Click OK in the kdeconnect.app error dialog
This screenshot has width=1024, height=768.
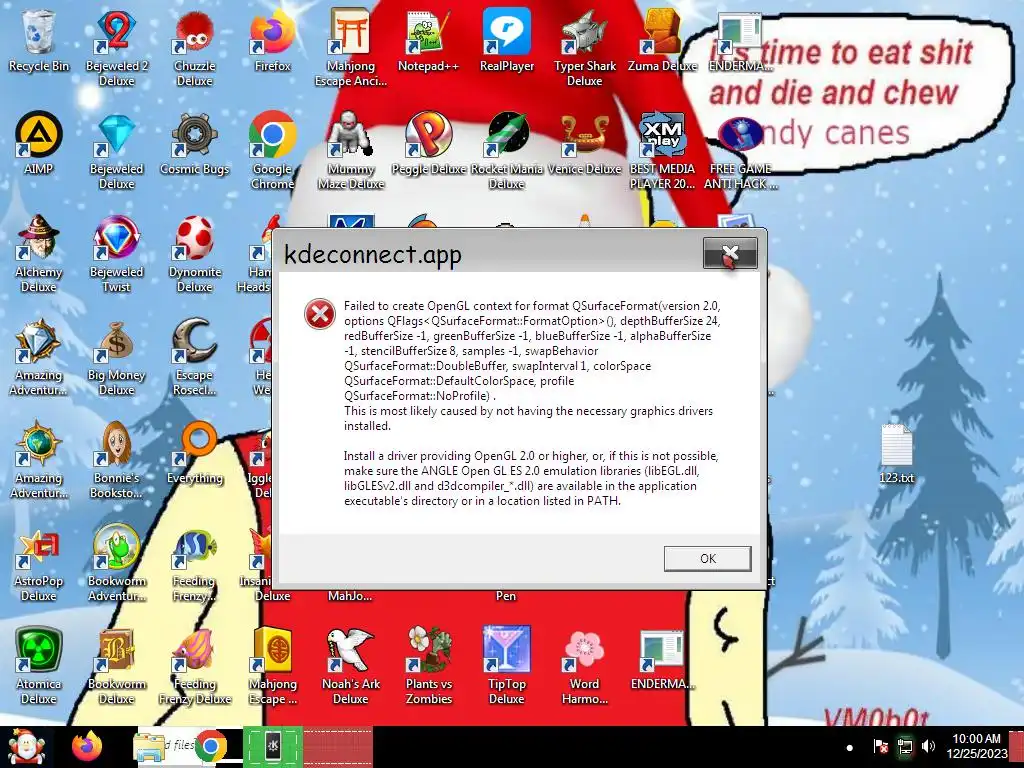click(707, 558)
